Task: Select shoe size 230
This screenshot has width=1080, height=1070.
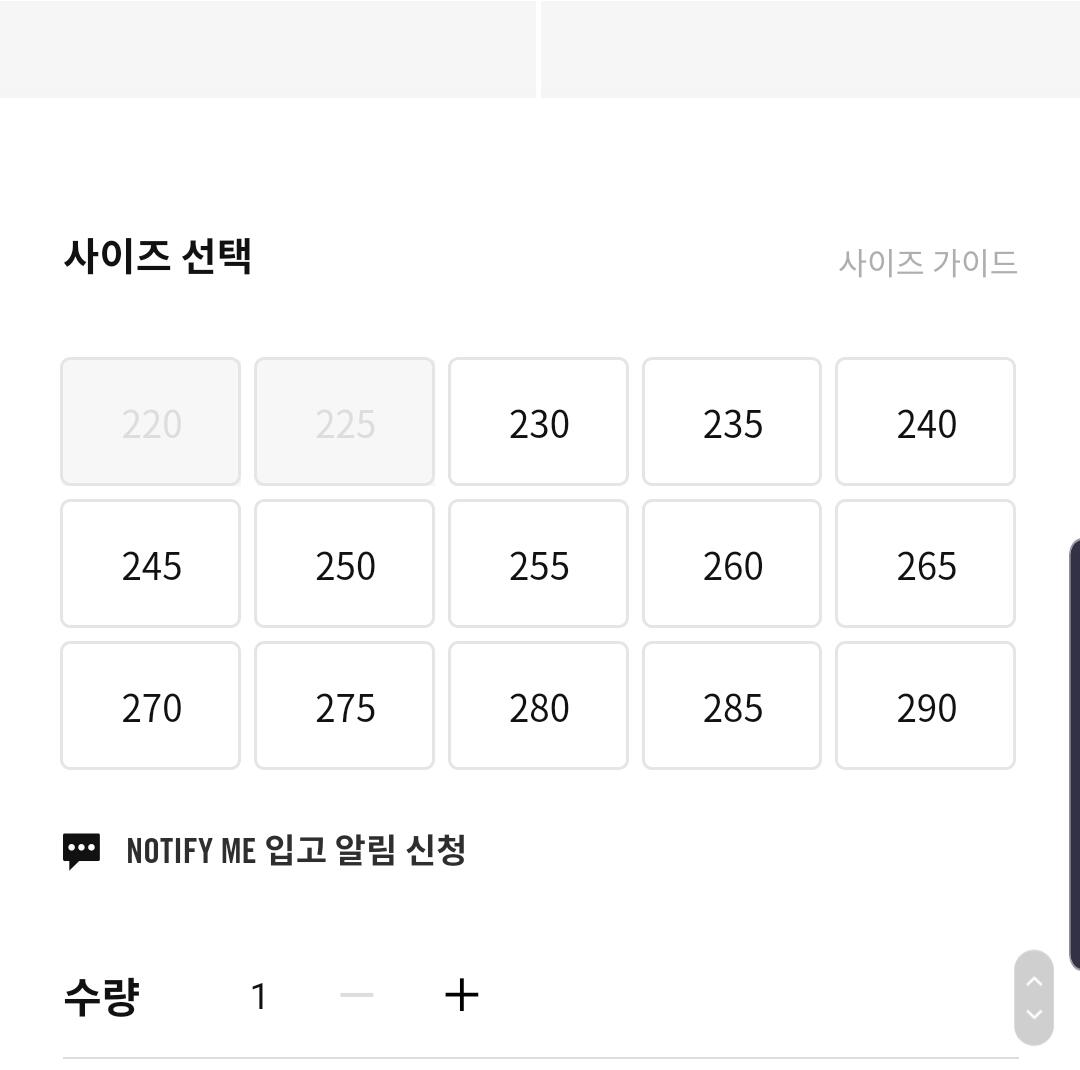Action: tap(538, 422)
